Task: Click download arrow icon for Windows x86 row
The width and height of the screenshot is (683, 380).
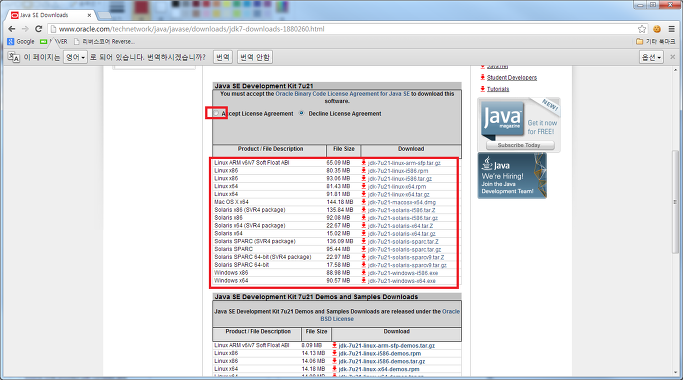Action: [x=364, y=273]
